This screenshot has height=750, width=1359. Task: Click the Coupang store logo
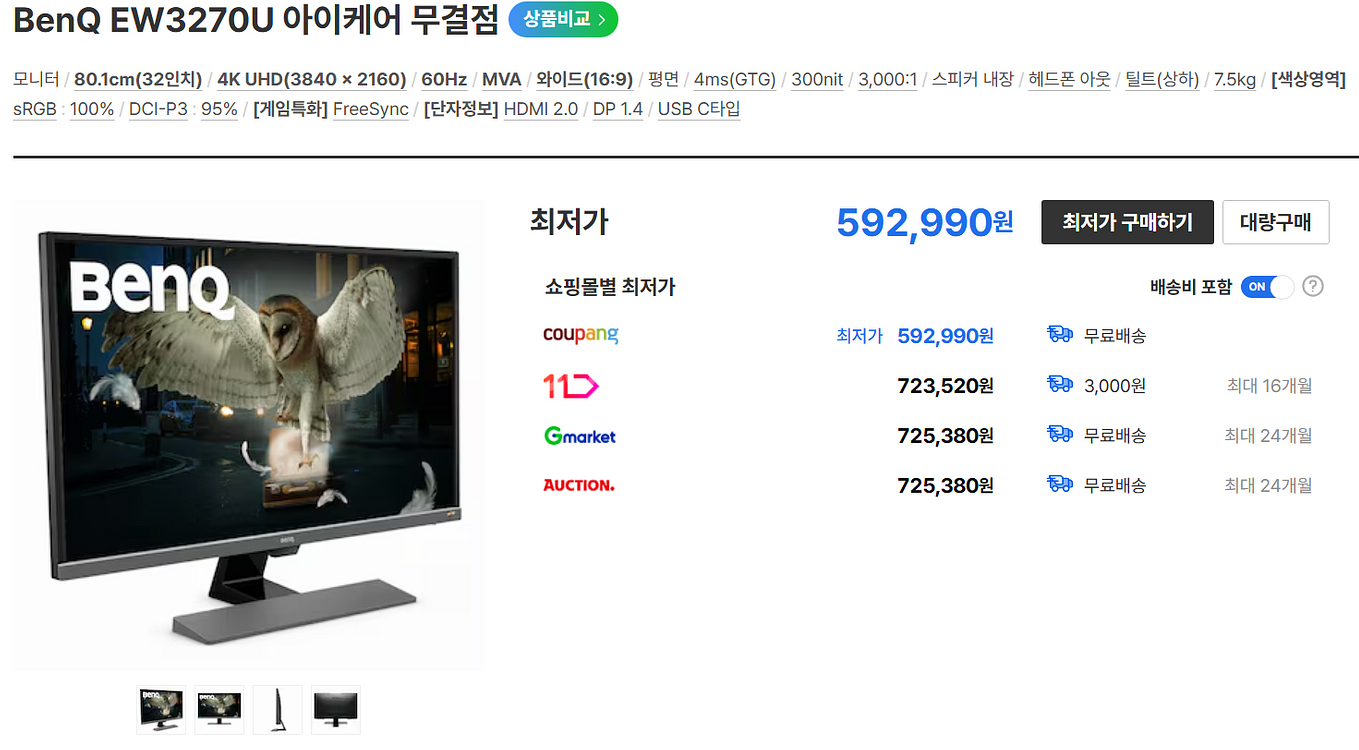(580, 335)
